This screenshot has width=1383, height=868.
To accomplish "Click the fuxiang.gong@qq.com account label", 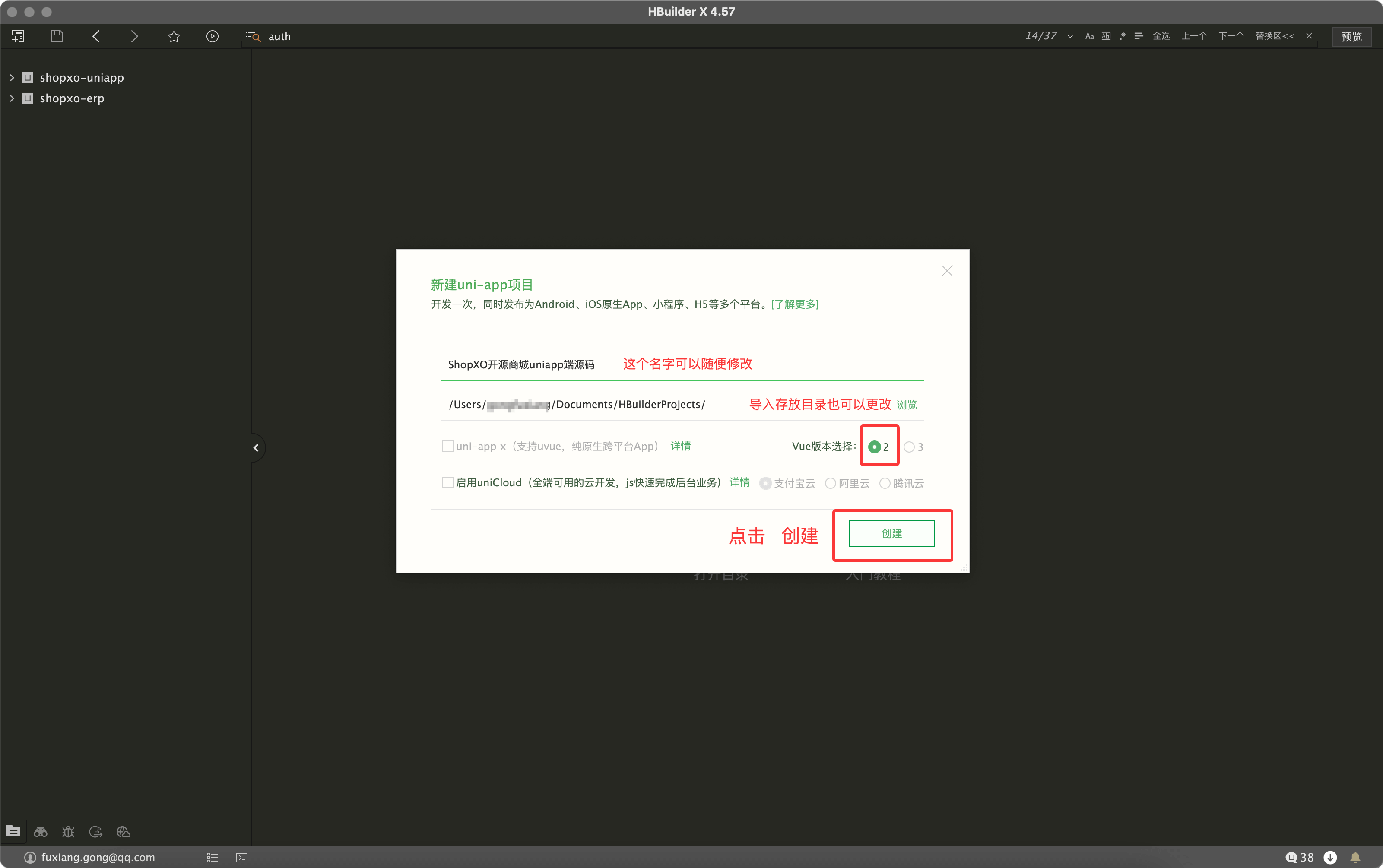I will (98, 857).
